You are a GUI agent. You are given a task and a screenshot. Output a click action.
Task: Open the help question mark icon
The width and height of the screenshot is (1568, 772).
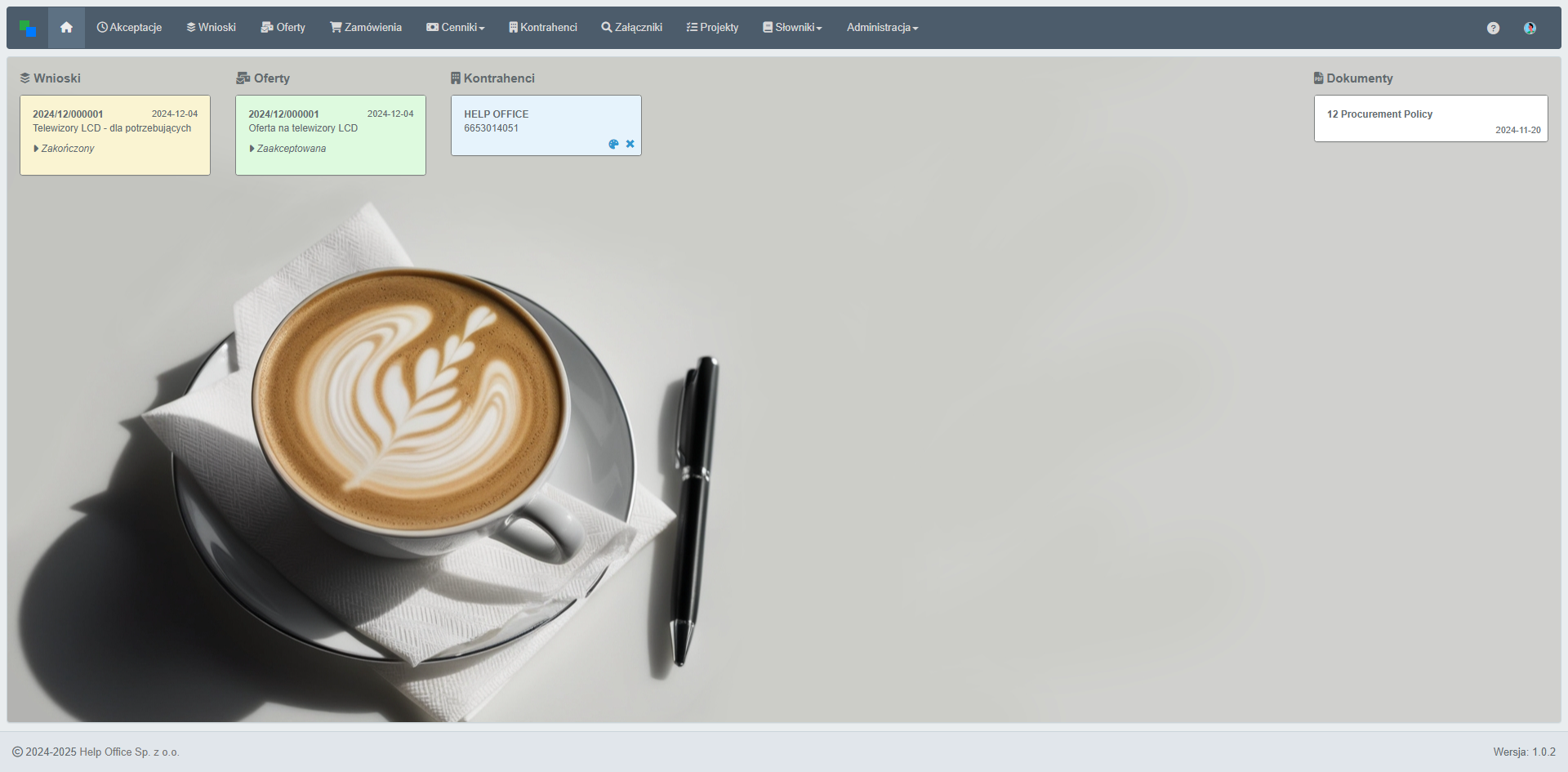click(1493, 28)
